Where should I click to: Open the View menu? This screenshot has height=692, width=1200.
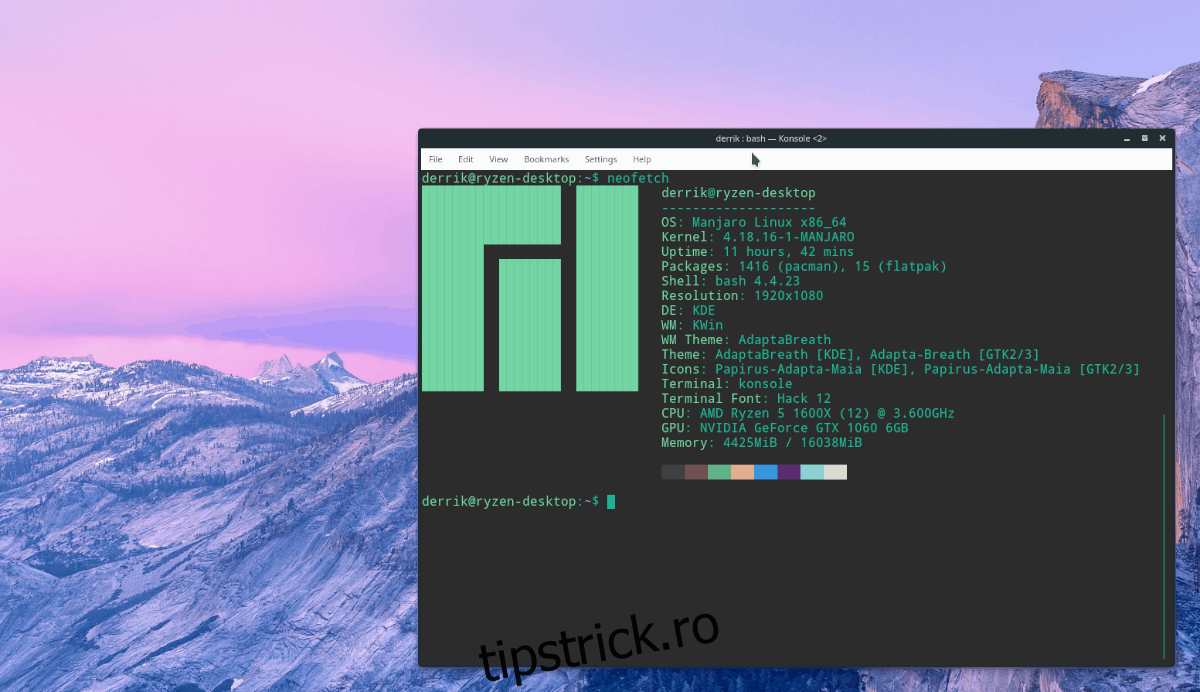[x=498, y=159]
